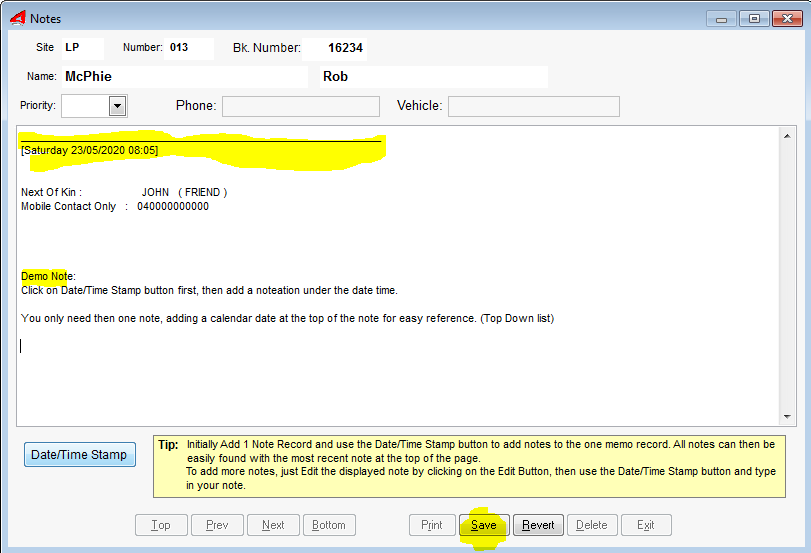Save the note record
Screen dimensions: 811x553
point(484,525)
